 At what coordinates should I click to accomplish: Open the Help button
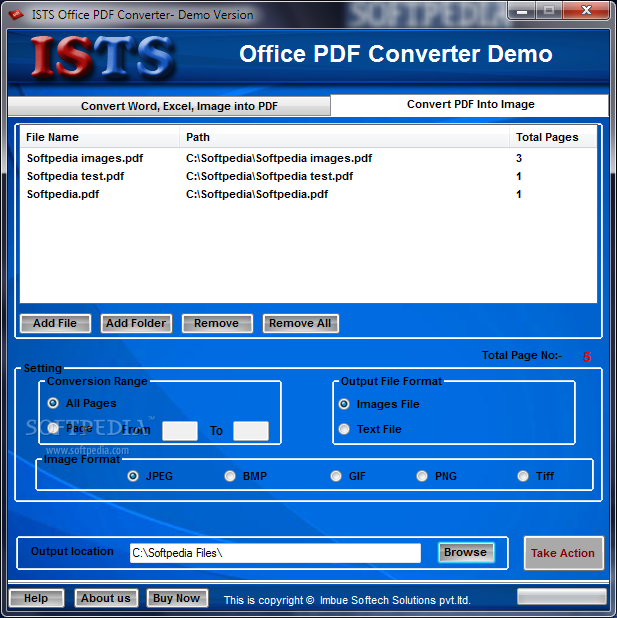click(x=36, y=598)
